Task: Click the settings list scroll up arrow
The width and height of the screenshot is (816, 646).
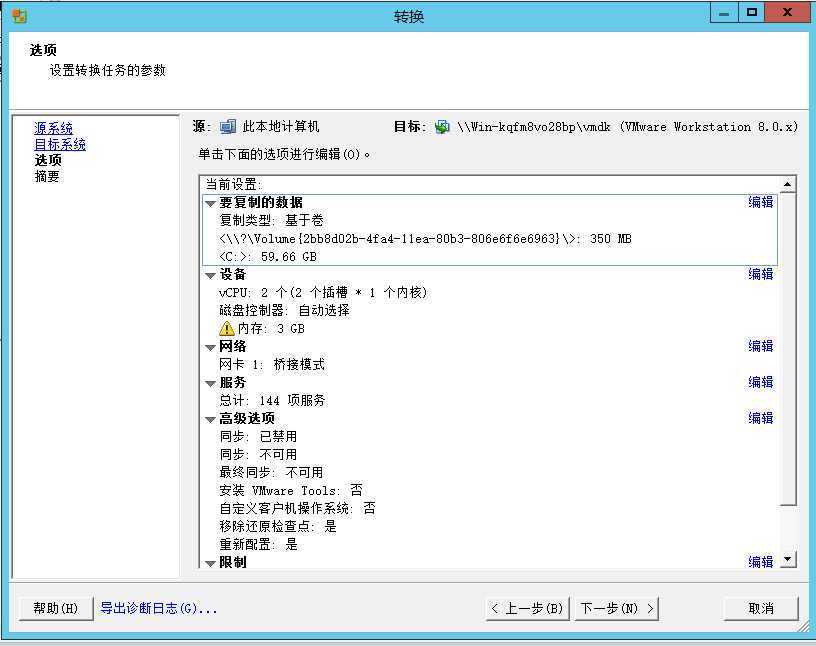Action: [788, 184]
